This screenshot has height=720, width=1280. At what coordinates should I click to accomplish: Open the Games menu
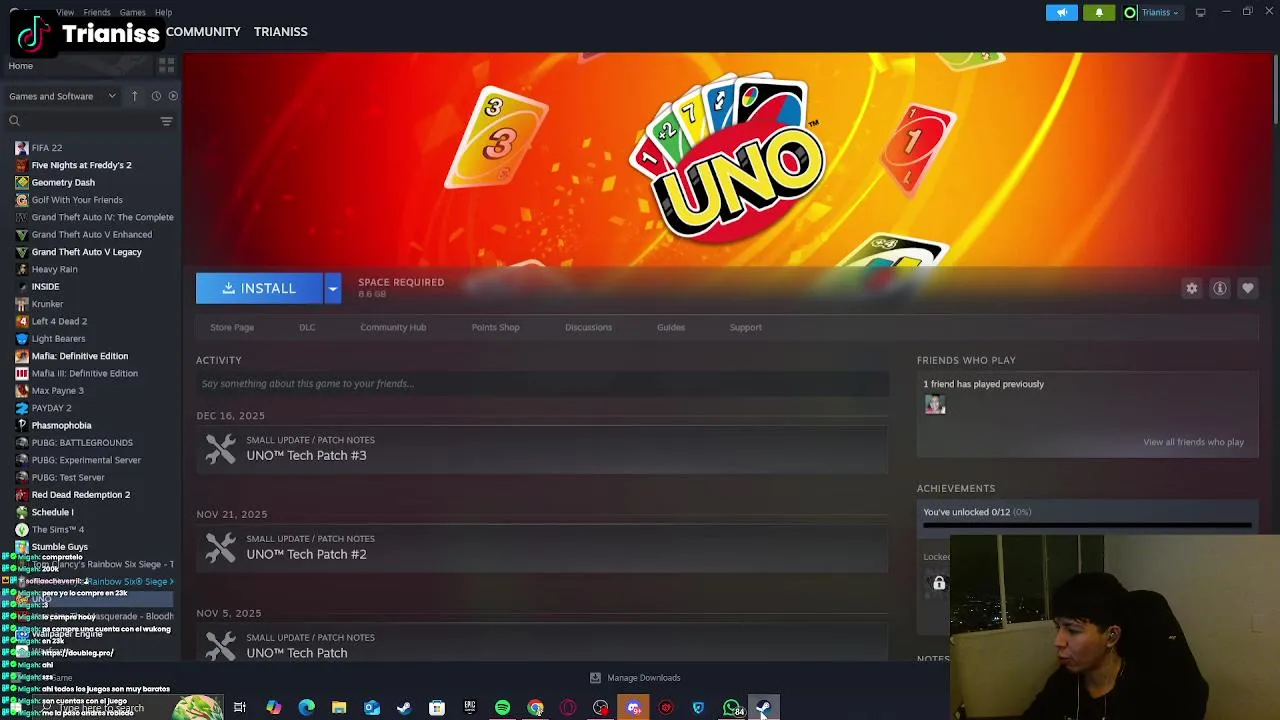point(132,12)
